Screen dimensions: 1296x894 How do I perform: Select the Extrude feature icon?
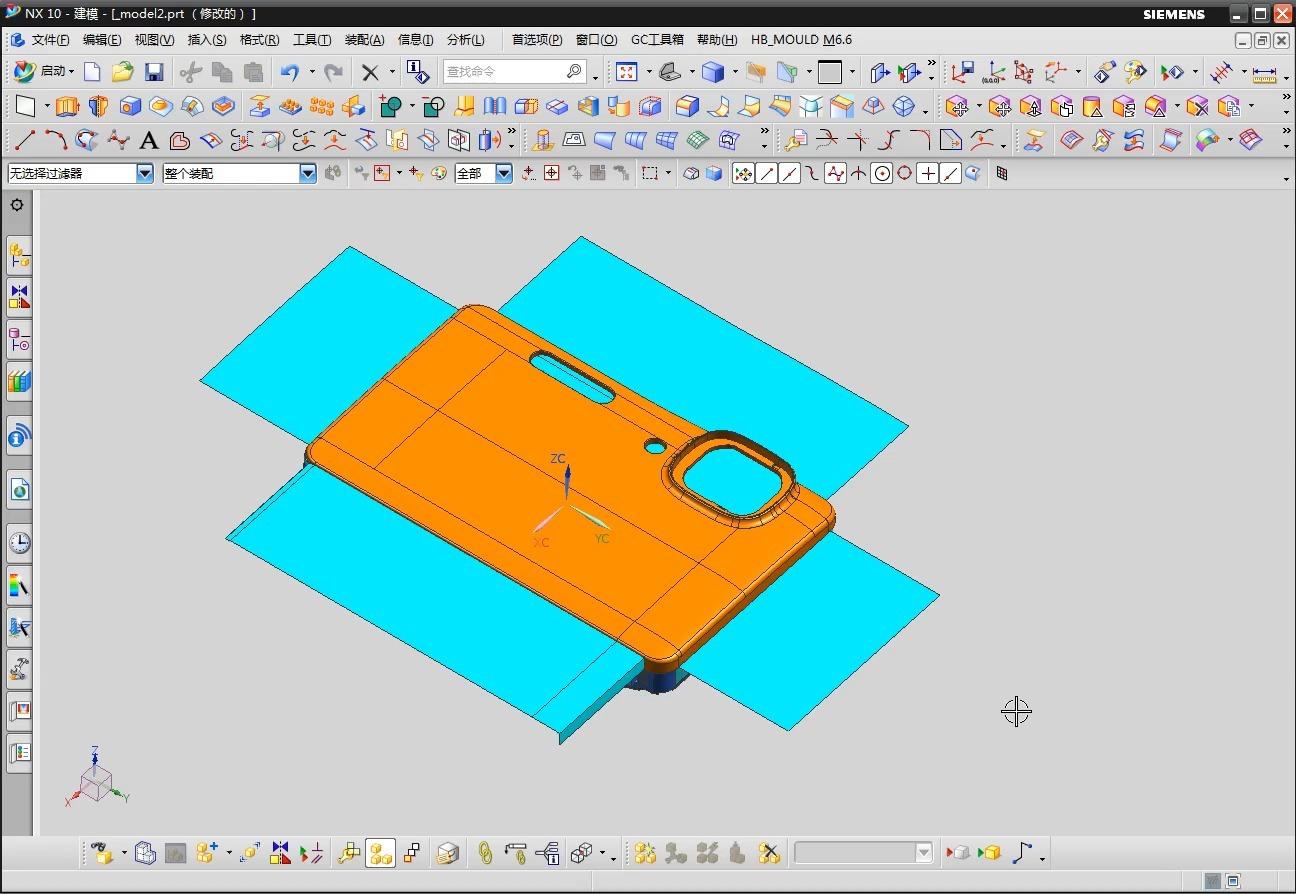click(x=67, y=107)
